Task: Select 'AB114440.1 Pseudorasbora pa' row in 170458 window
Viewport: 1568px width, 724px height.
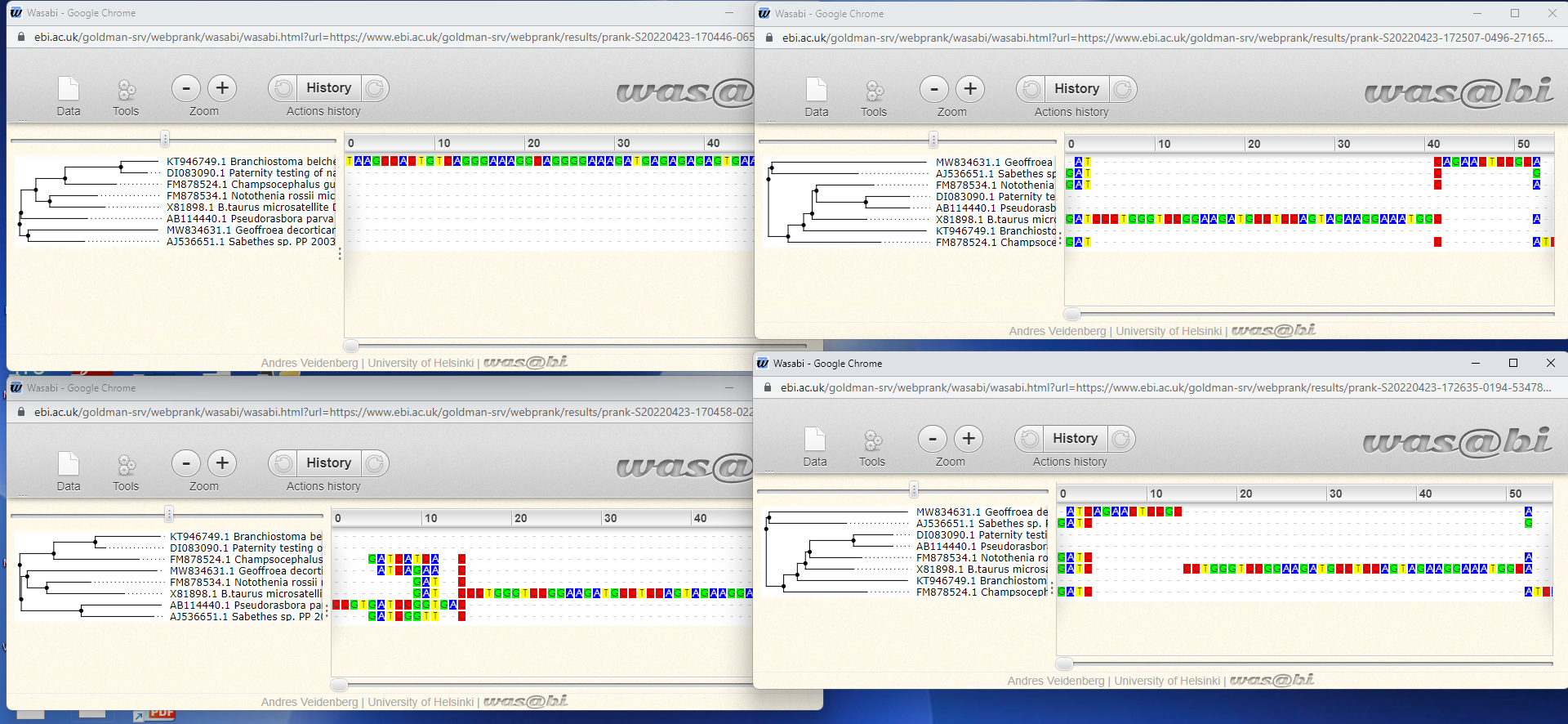Action: click(x=246, y=606)
